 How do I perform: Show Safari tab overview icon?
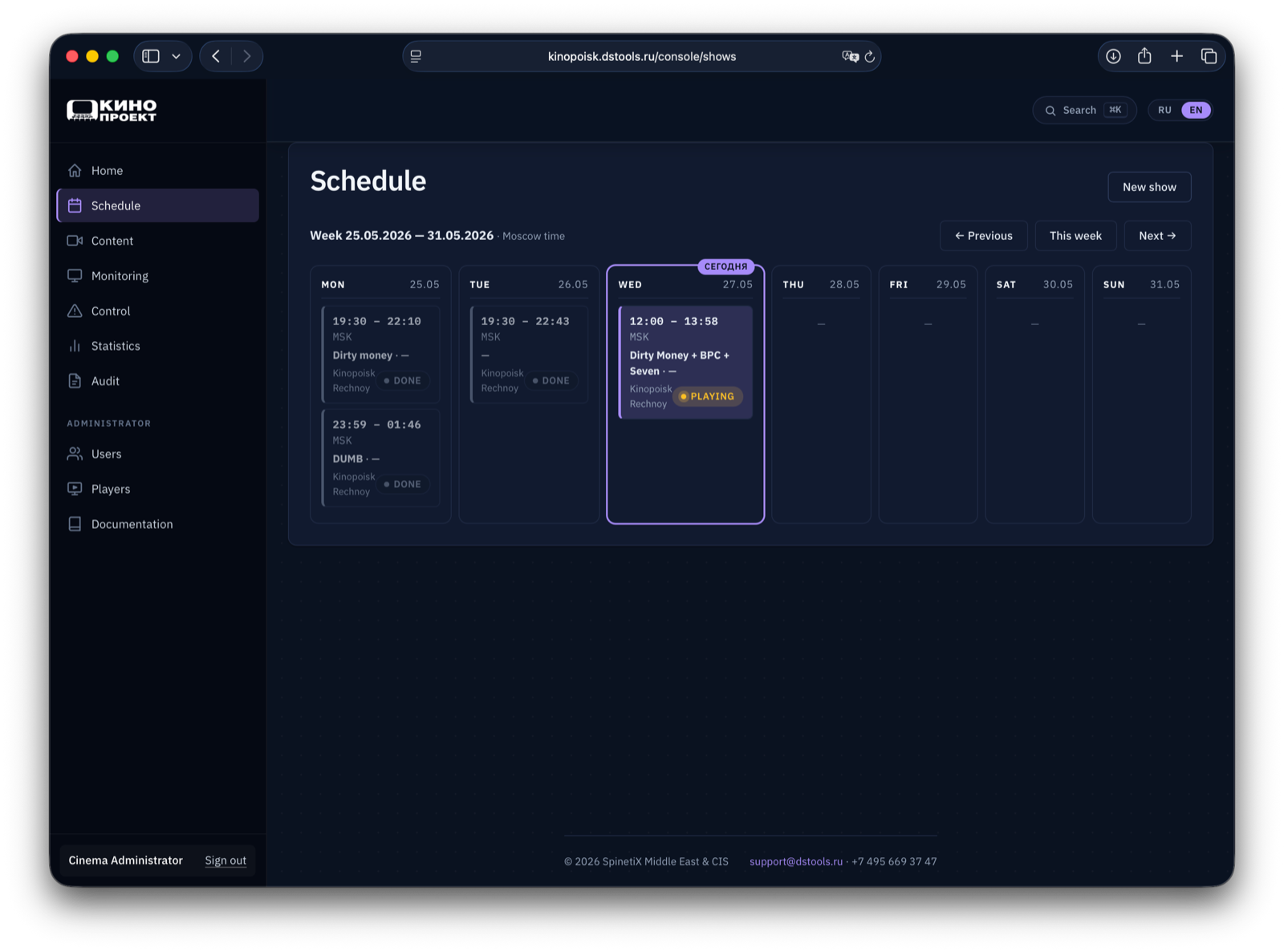(x=1209, y=56)
